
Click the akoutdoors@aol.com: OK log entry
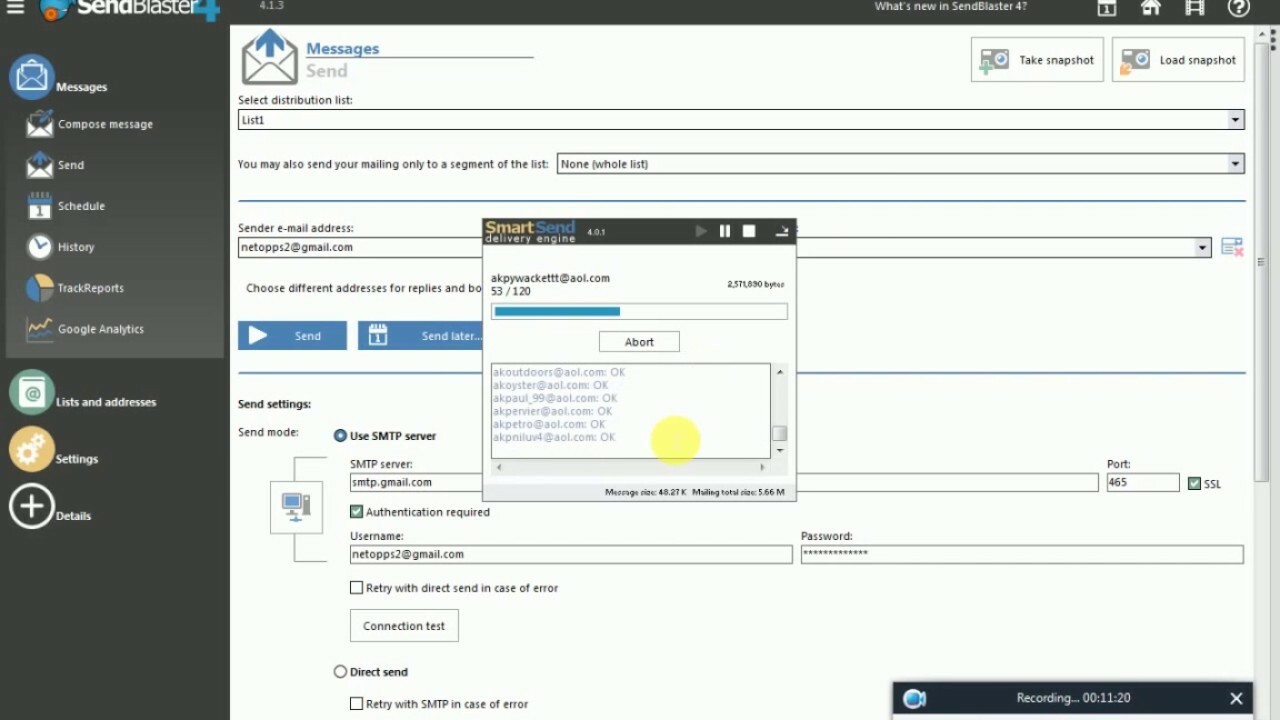558,372
